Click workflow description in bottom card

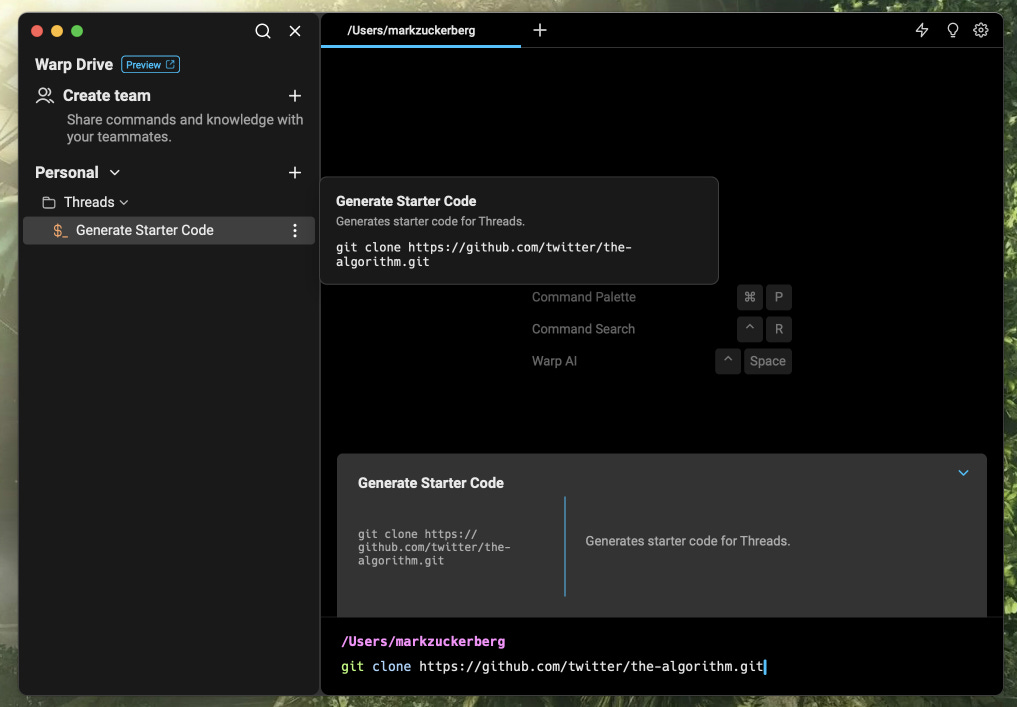coord(688,541)
